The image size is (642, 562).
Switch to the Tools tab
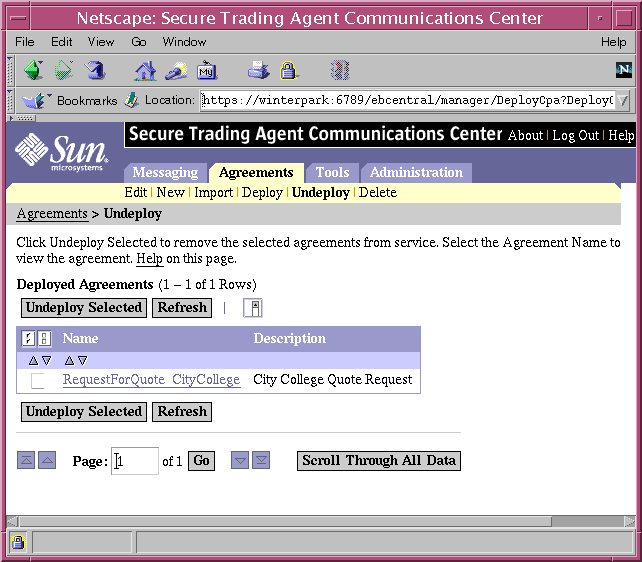click(332, 173)
